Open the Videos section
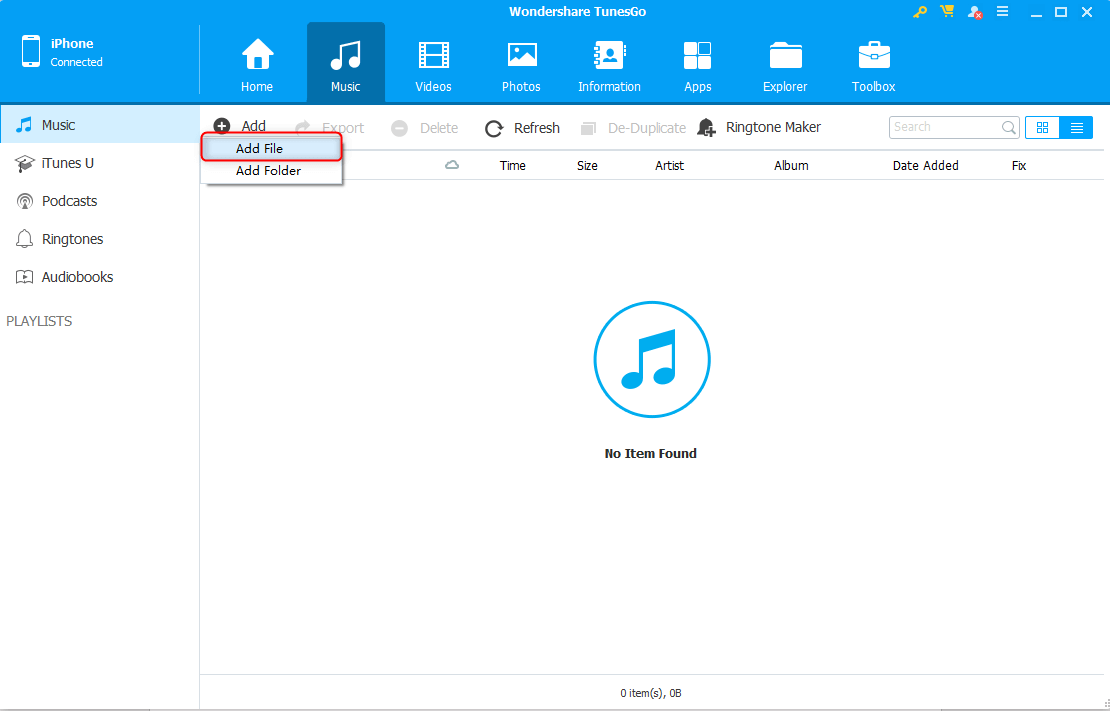This screenshot has width=1110, height=711. point(433,66)
